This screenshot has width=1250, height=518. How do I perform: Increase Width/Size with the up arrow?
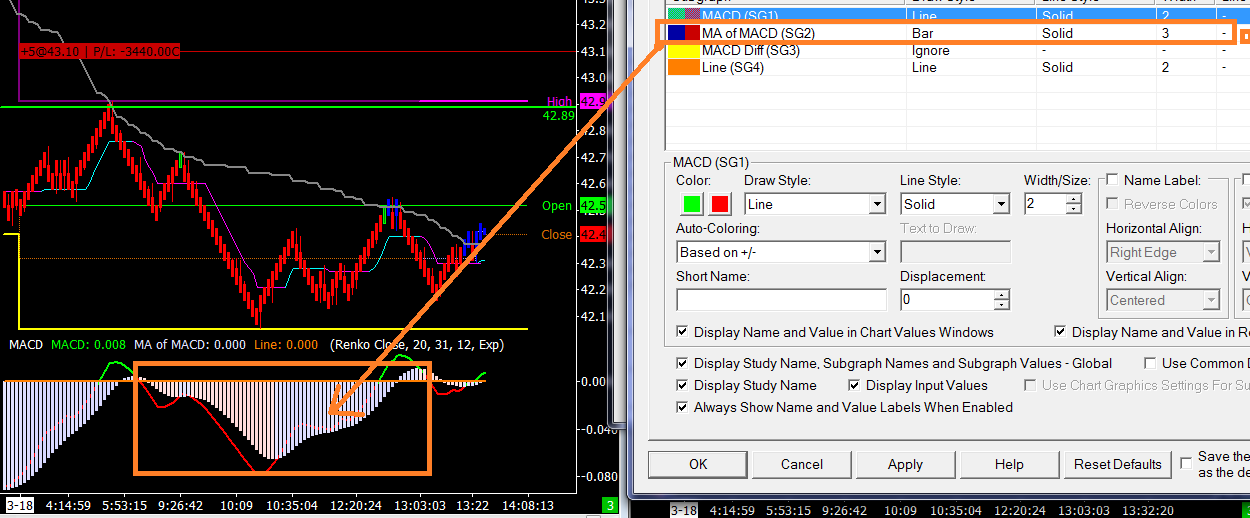click(1074, 199)
